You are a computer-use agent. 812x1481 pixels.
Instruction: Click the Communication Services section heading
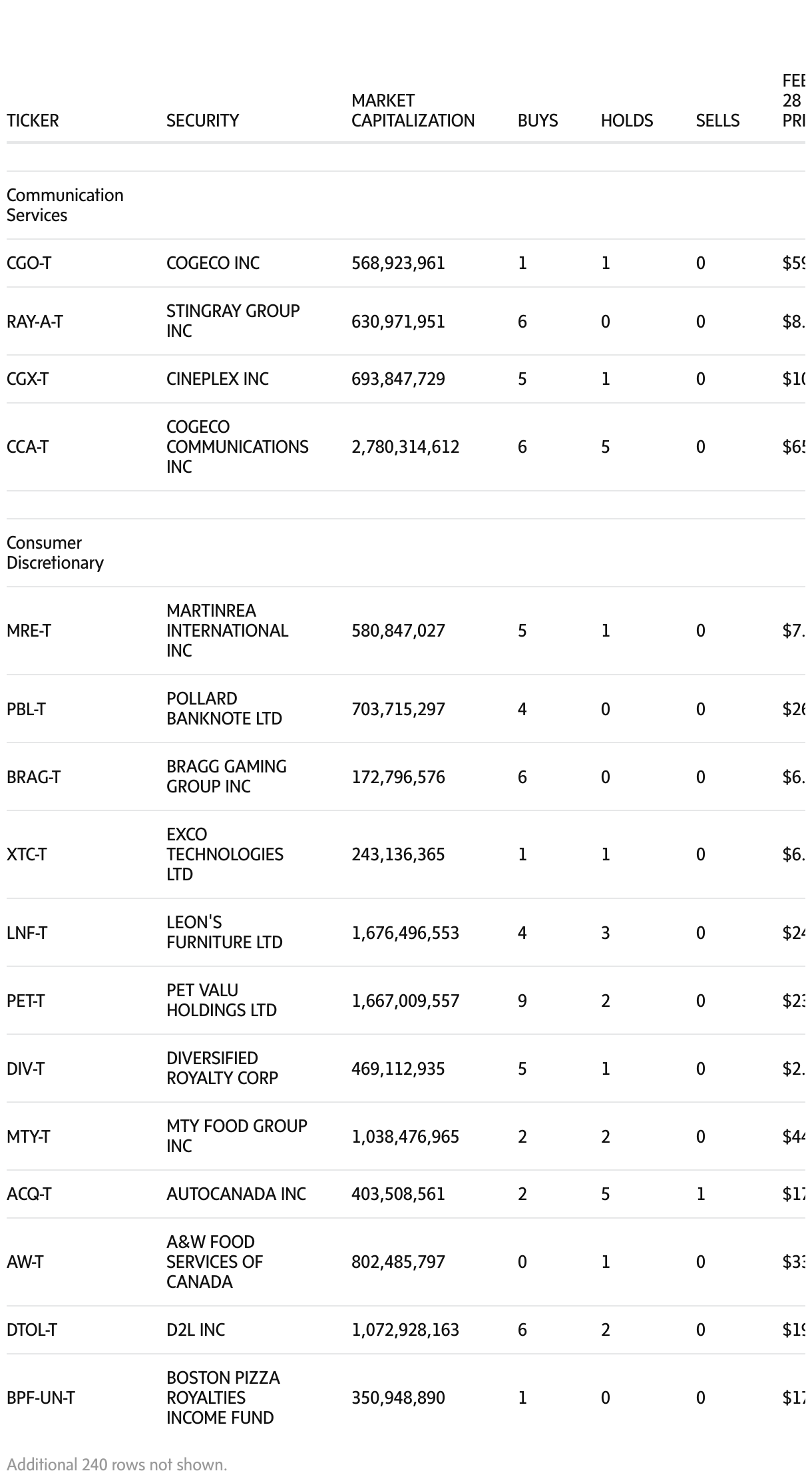click(x=65, y=205)
